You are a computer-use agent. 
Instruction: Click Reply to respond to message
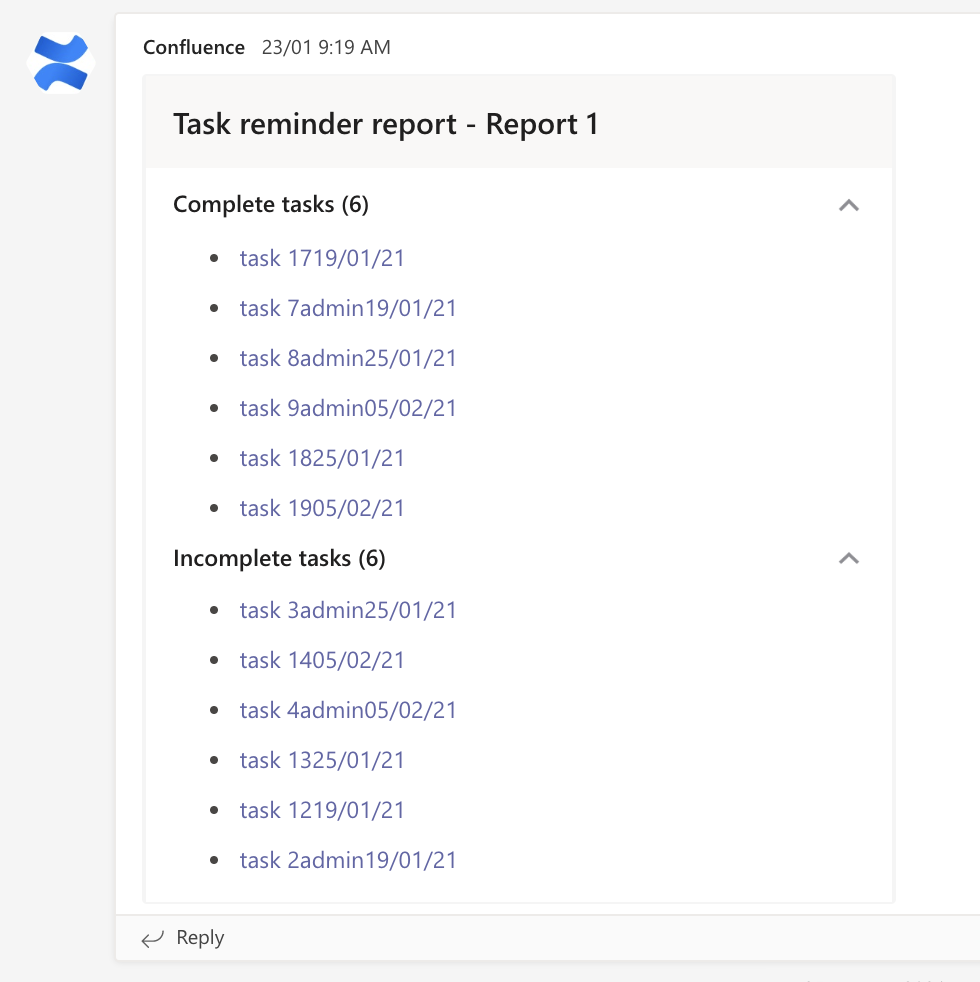[x=200, y=938]
